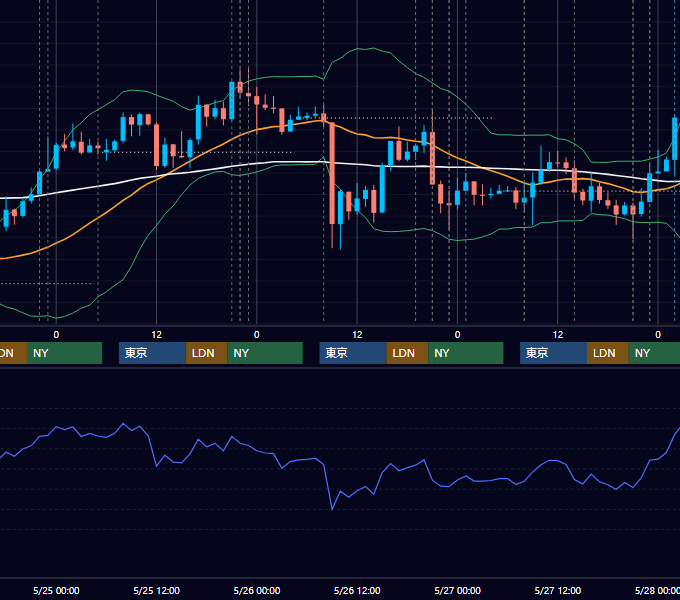Click the 5/27 12:00 date label
Image resolution: width=680 pixels, height=600 pixels.
558,590
